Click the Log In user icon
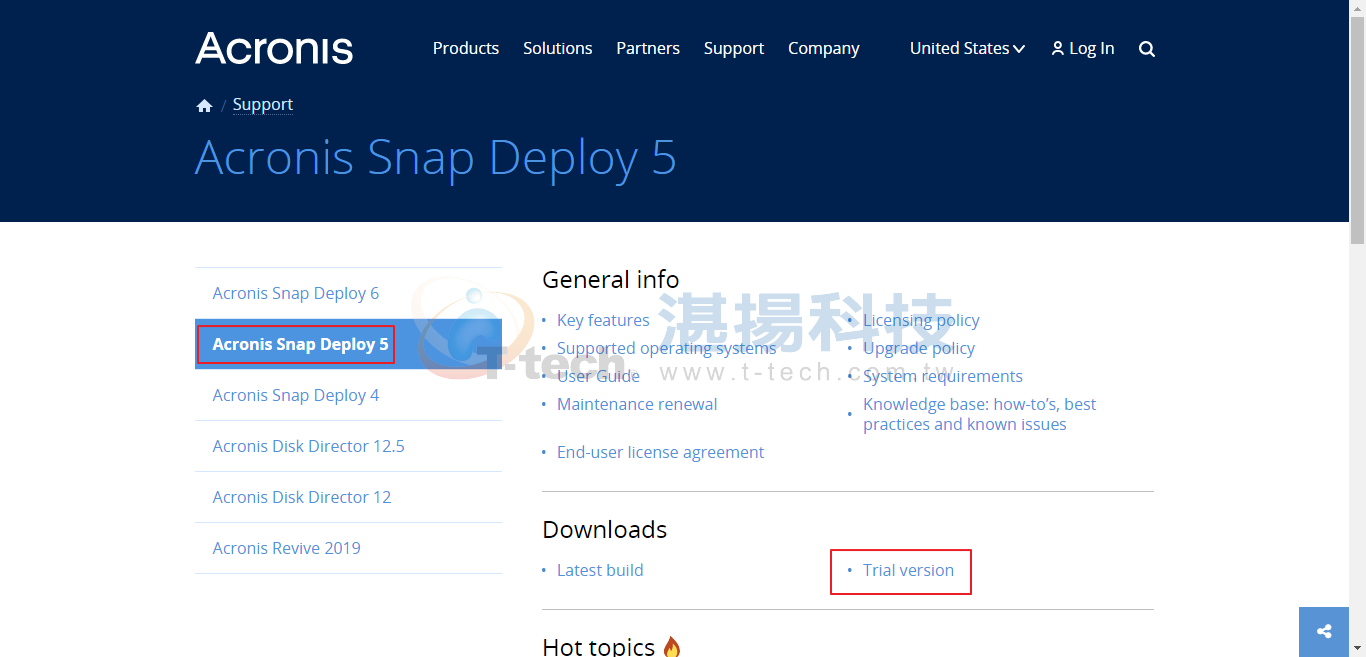 [x=1058, y=48]
